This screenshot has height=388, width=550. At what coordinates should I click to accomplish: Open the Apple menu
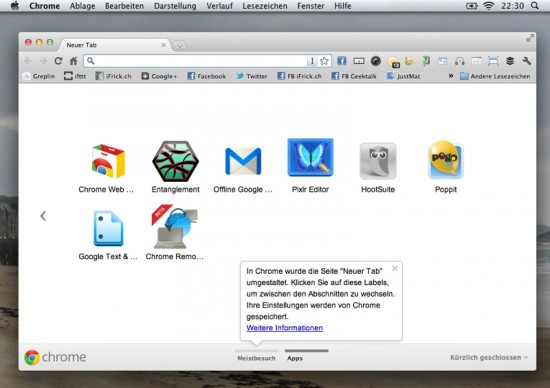pyautogui.click(x=15, y=6)
